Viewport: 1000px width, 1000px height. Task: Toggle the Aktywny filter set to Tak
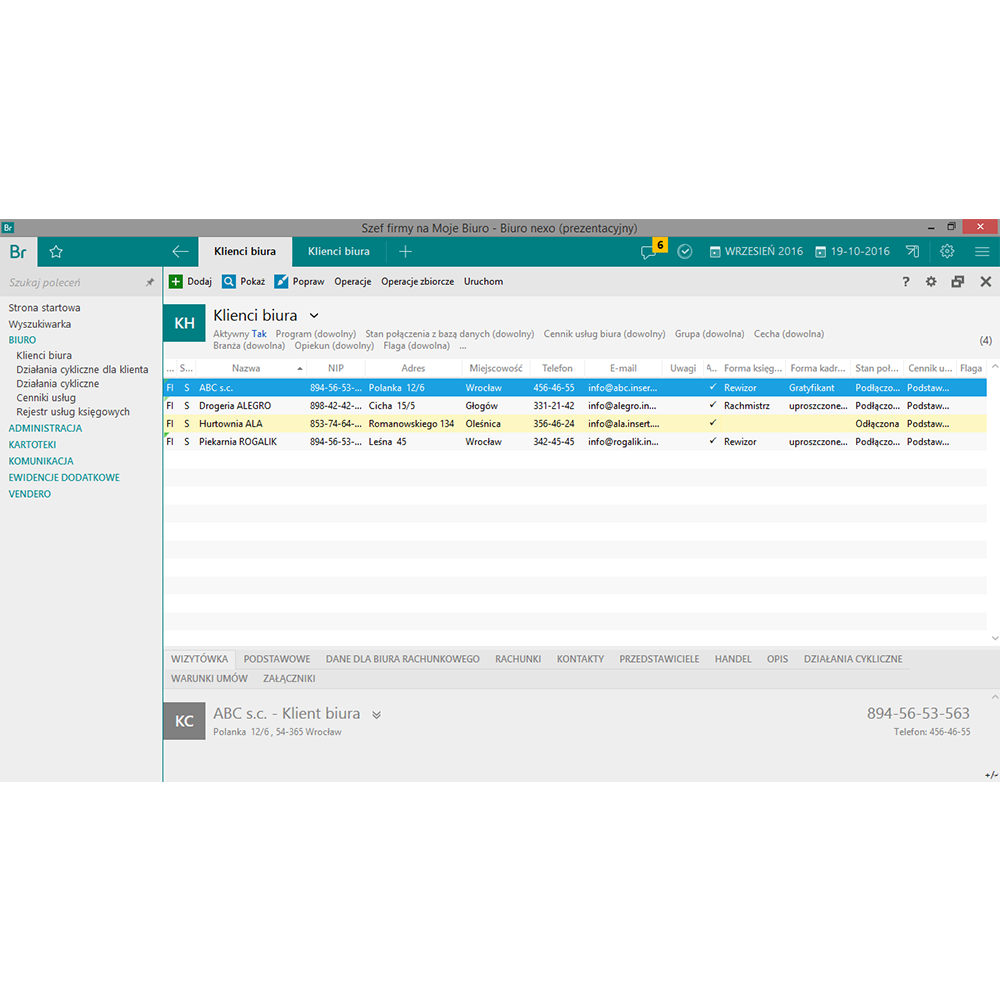(258, 334)
